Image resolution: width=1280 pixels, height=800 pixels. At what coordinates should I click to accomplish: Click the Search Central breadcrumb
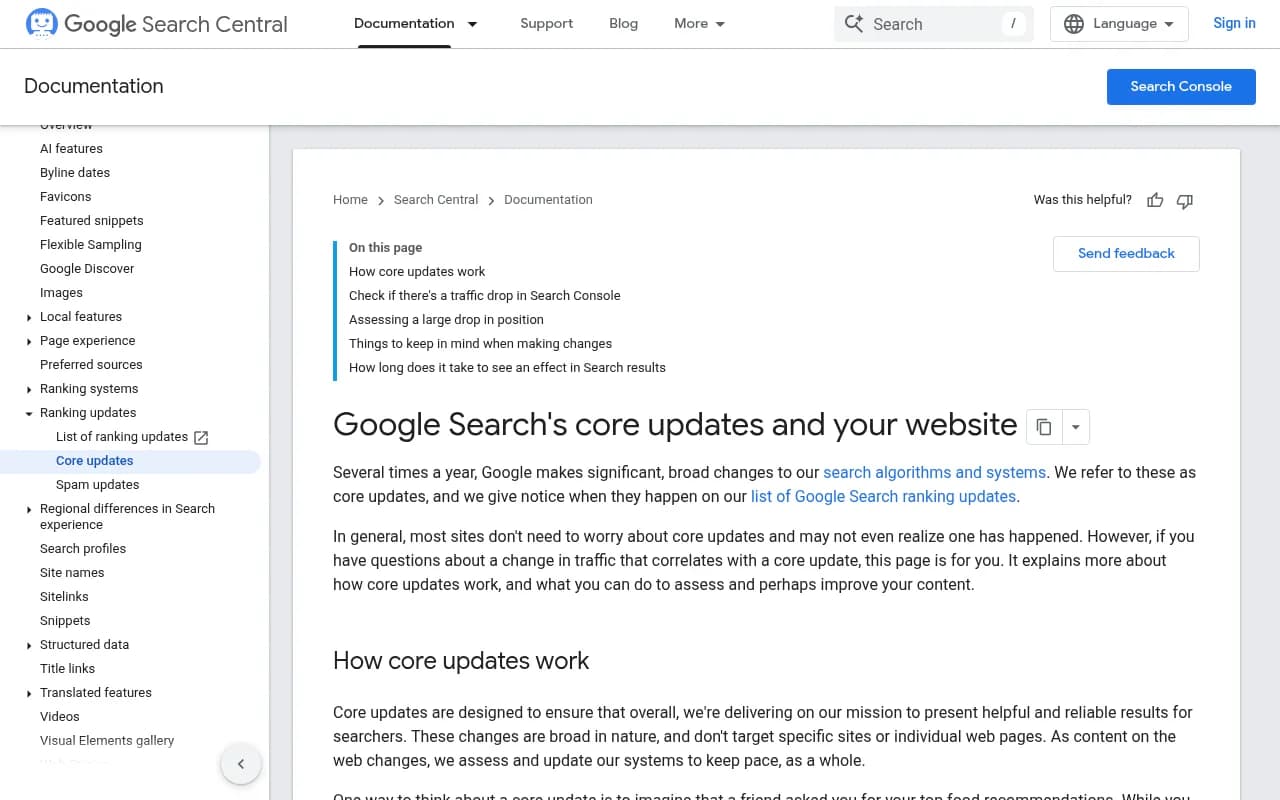coord(436,200)
